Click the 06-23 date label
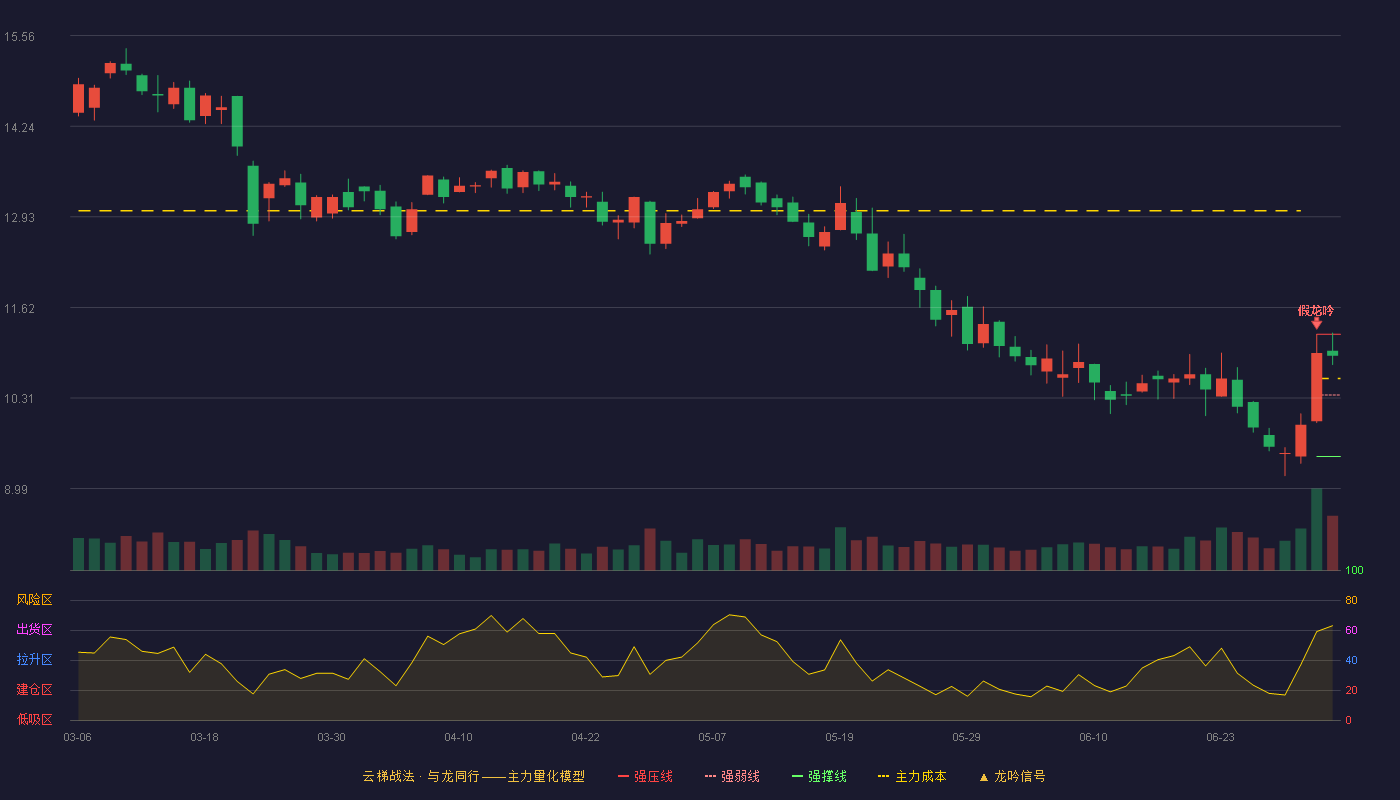Image resolution: width=1400 pixels, height=800 pixels. pyautogui.click(x=1220, y=737)
